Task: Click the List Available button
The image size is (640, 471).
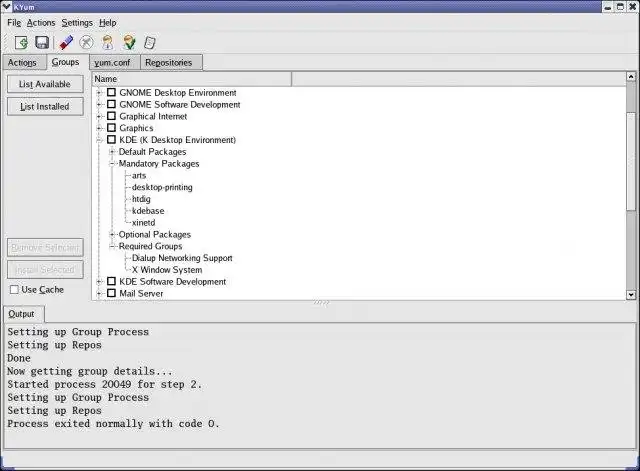Action: tap(45, 84)
